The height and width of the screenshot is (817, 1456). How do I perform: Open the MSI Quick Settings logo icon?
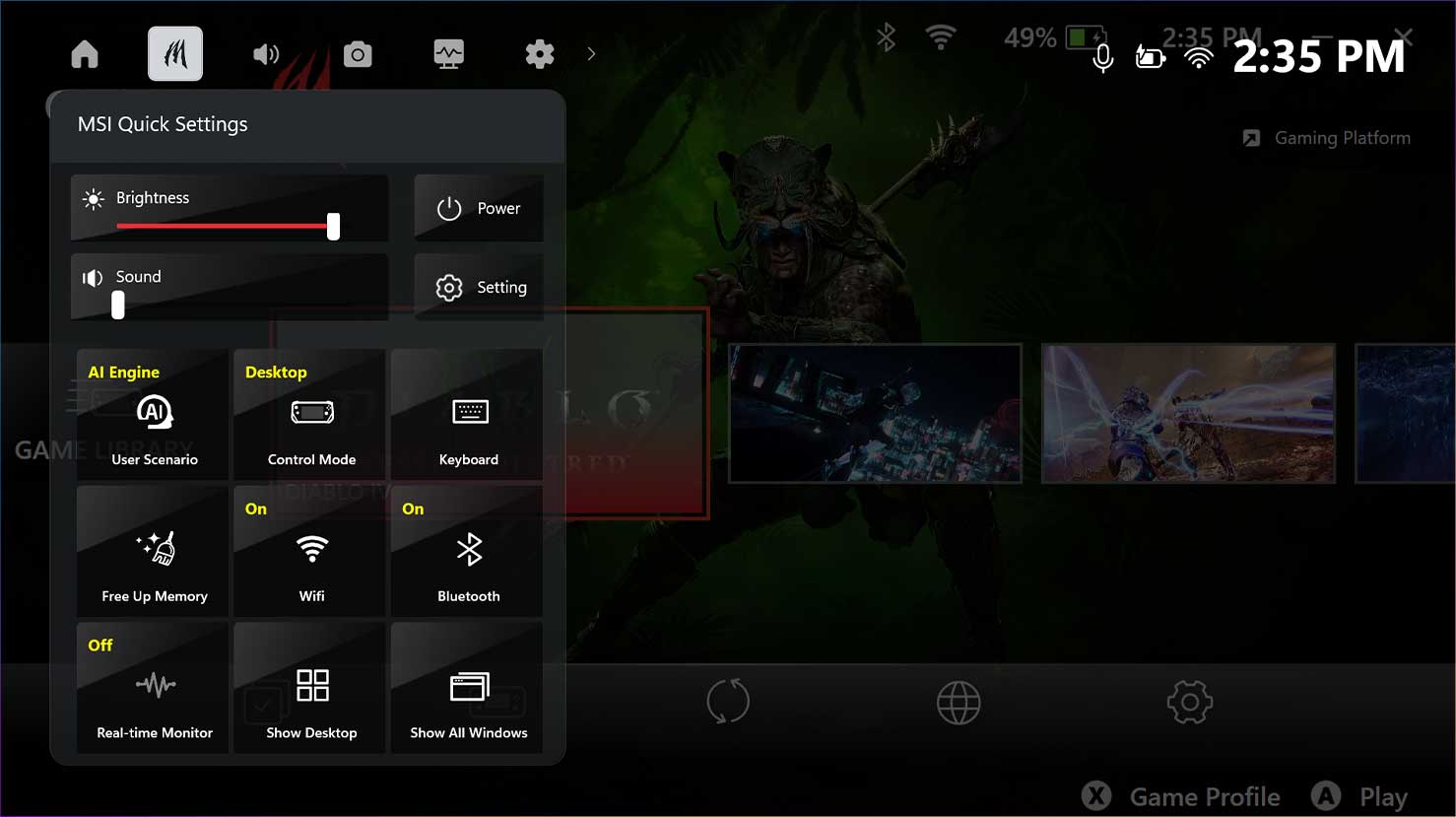coord(174,54)
